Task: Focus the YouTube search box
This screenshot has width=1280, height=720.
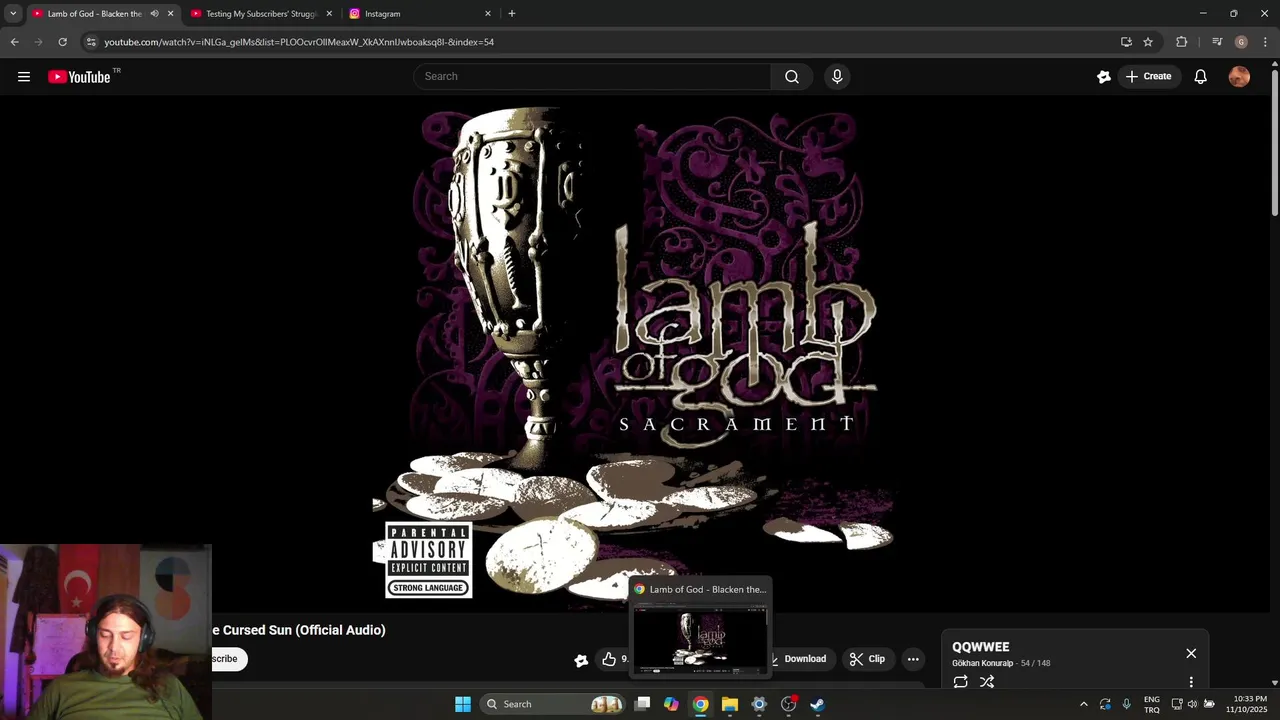Action: pyautogui.click(x=592, y=76)
